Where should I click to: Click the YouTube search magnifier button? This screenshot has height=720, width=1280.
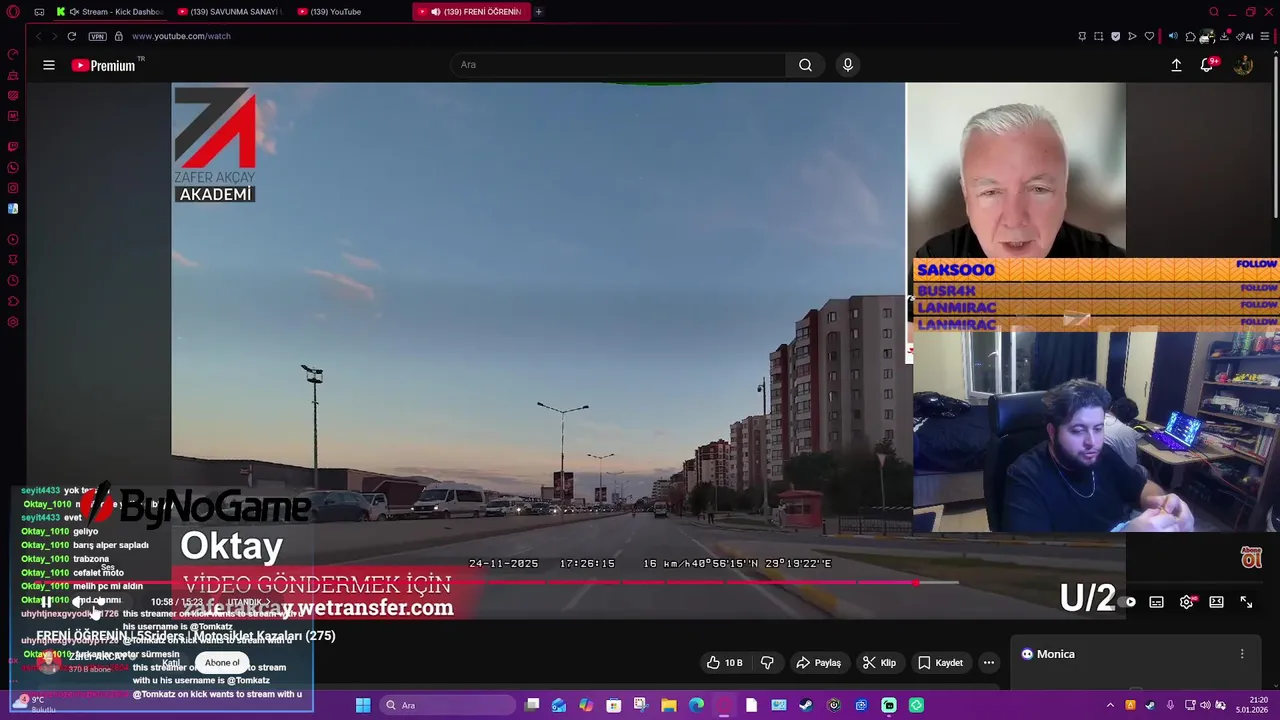click(x=805, y=65)
